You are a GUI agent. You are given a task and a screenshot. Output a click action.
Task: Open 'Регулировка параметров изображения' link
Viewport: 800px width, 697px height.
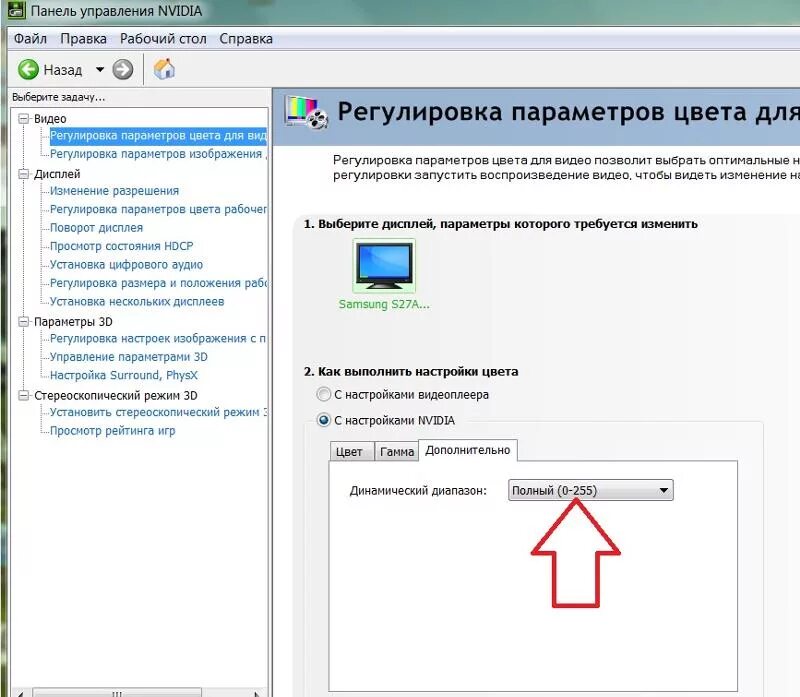point(156,154)
